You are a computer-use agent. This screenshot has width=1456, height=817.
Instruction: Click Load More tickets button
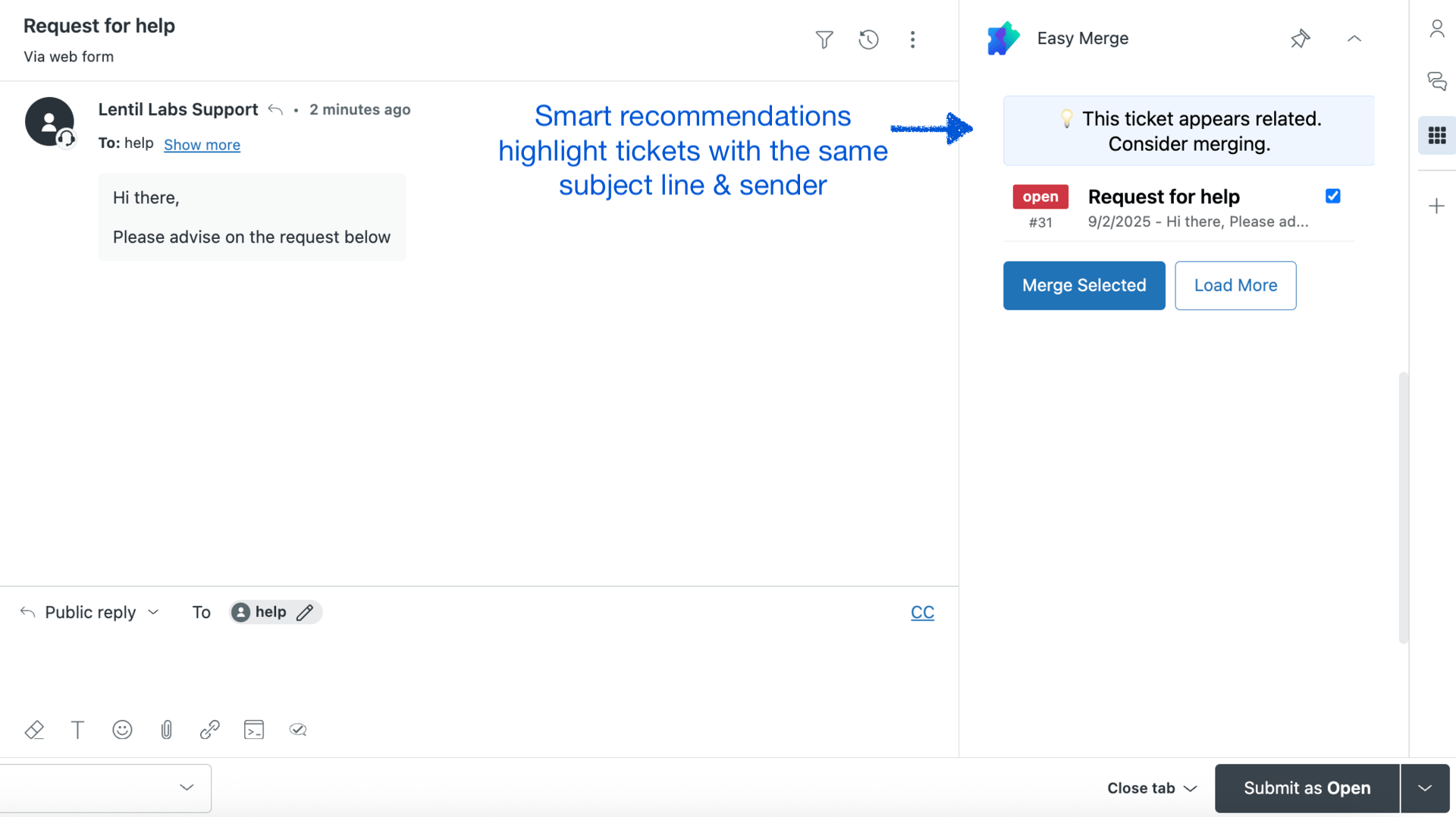tap(1235, 285)
